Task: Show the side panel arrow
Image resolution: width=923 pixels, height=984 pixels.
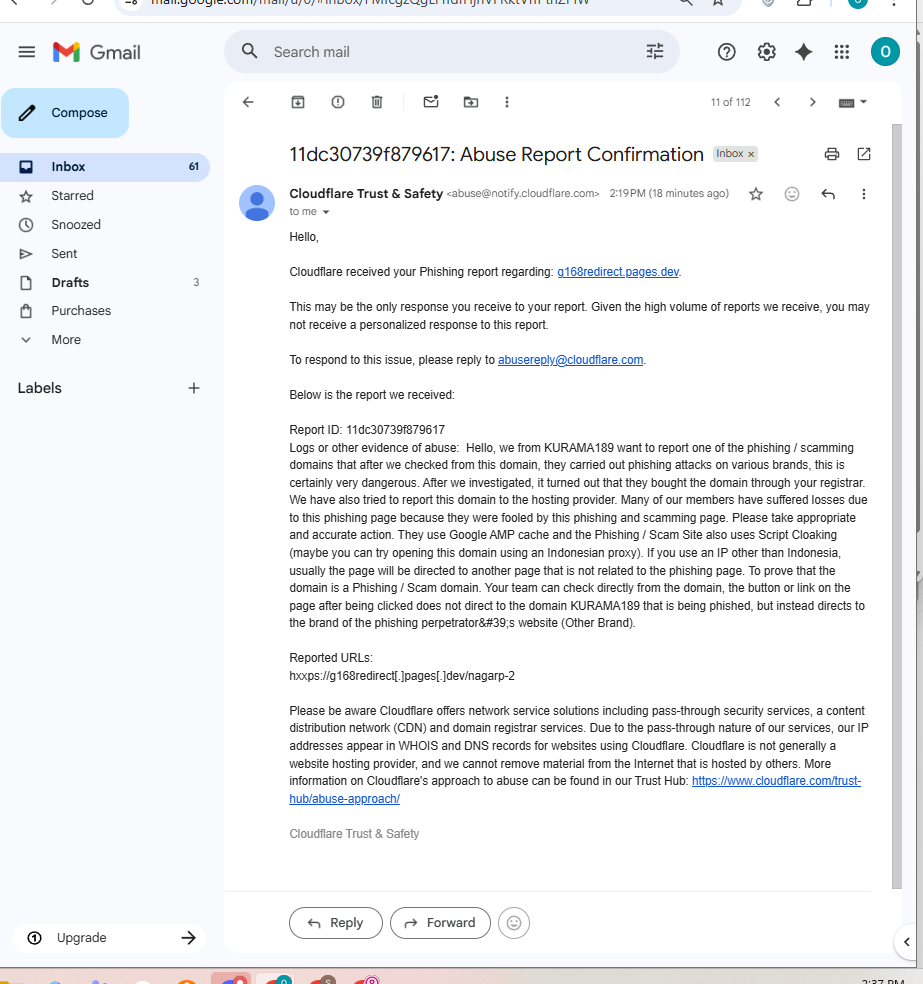Action: [907, 941]
